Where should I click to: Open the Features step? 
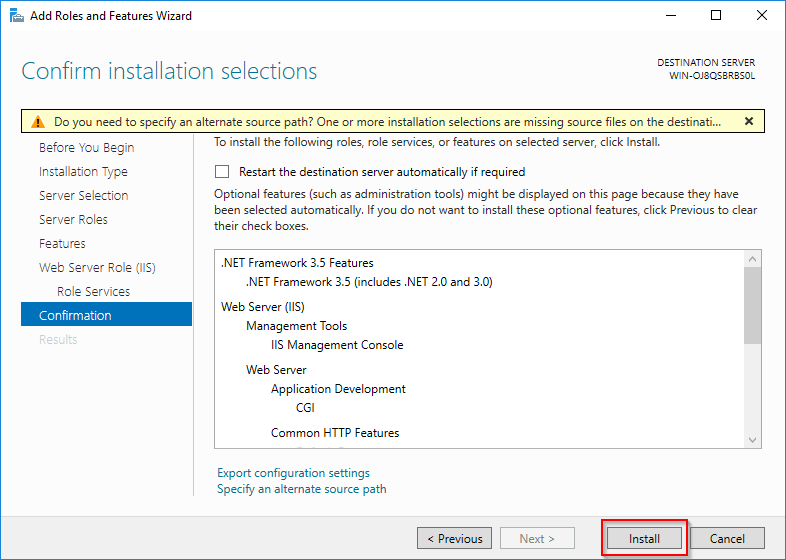click(x=62, y=244)
